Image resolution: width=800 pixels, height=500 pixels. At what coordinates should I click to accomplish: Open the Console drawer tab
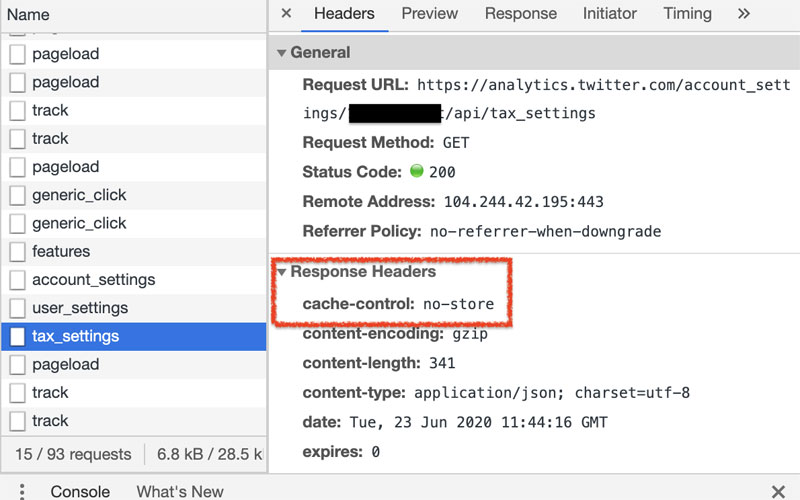[80, 491]
